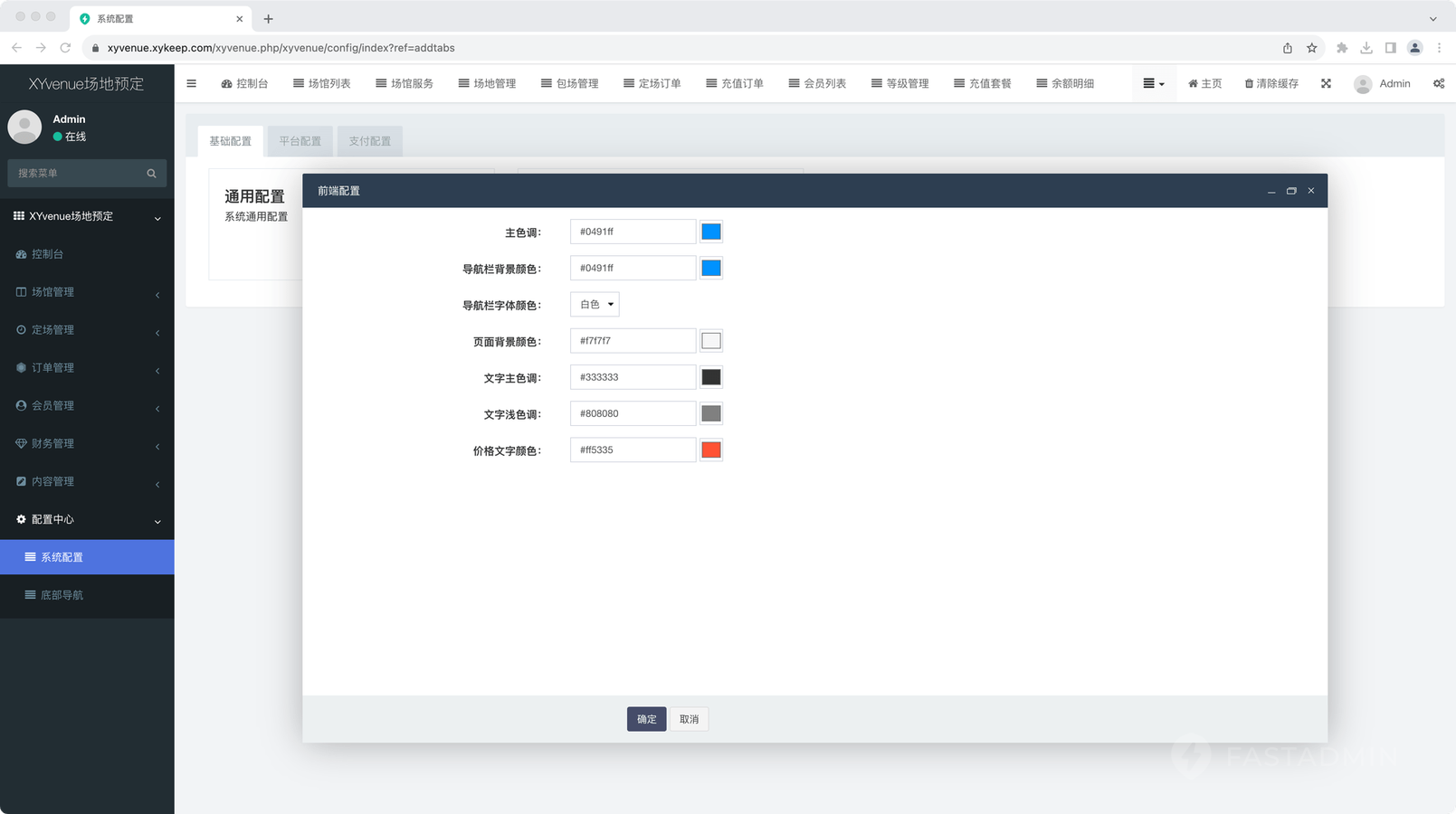Click the browser reload icon
The width and height of the screenshot is (1456, 814).
coord(65,48)
